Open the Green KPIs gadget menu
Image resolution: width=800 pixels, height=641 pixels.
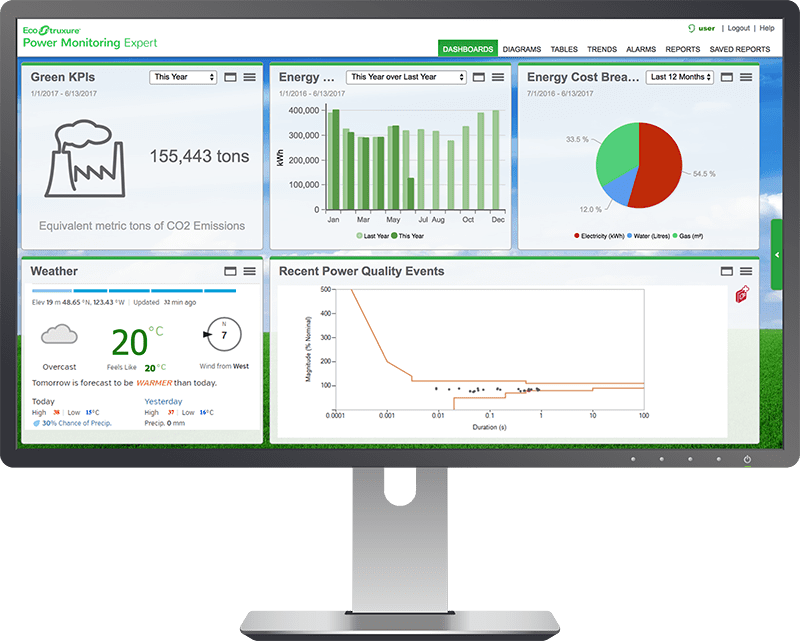[x=250, y=77]
